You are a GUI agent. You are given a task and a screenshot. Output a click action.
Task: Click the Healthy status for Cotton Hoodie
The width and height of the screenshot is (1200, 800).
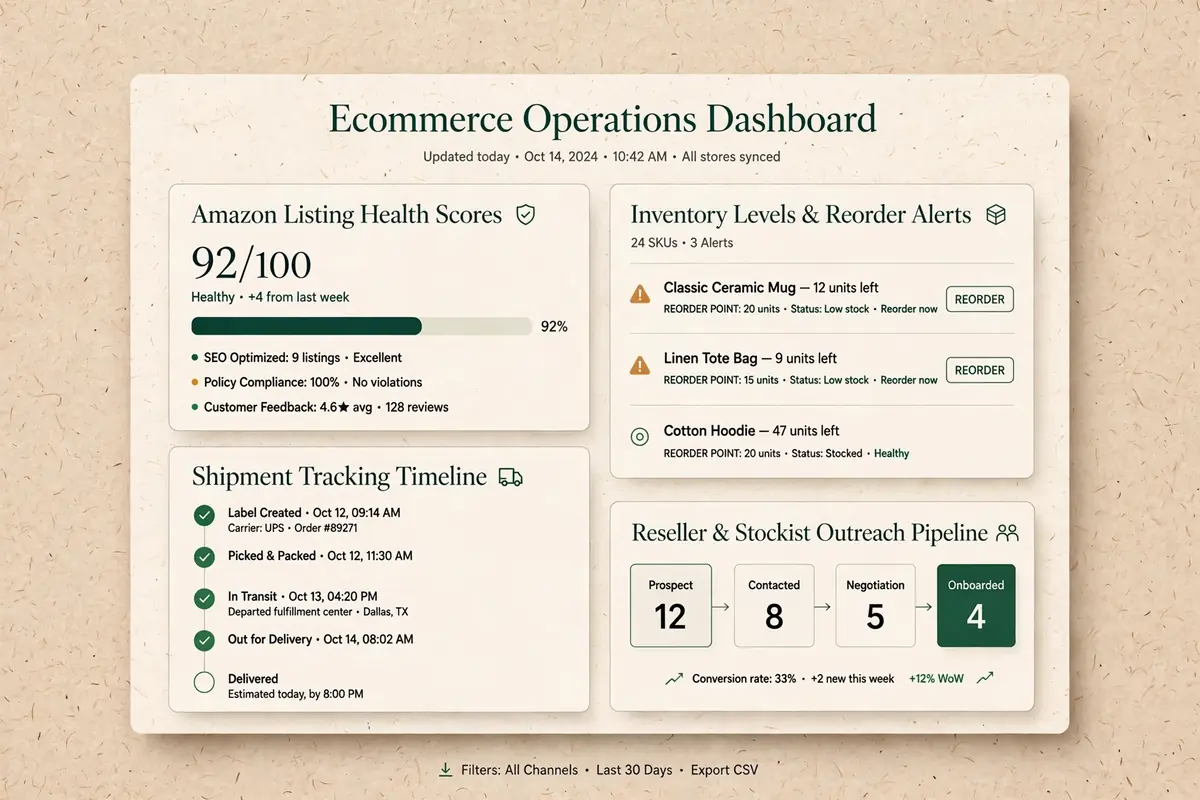(x=892, y=453)
